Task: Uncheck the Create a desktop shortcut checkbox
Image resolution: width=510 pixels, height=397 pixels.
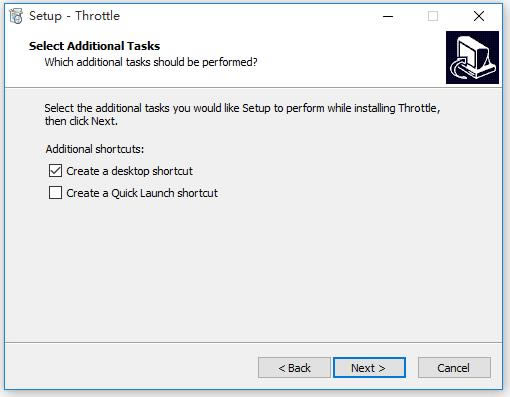Action: tap(55, 171)
